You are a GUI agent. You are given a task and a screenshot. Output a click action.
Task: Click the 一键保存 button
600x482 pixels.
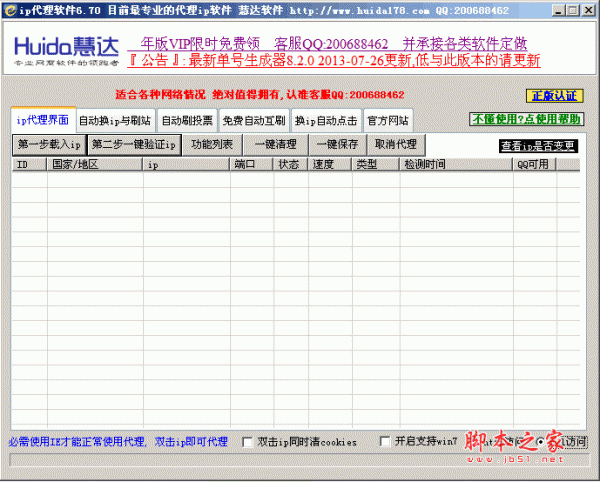coord(338,145)
